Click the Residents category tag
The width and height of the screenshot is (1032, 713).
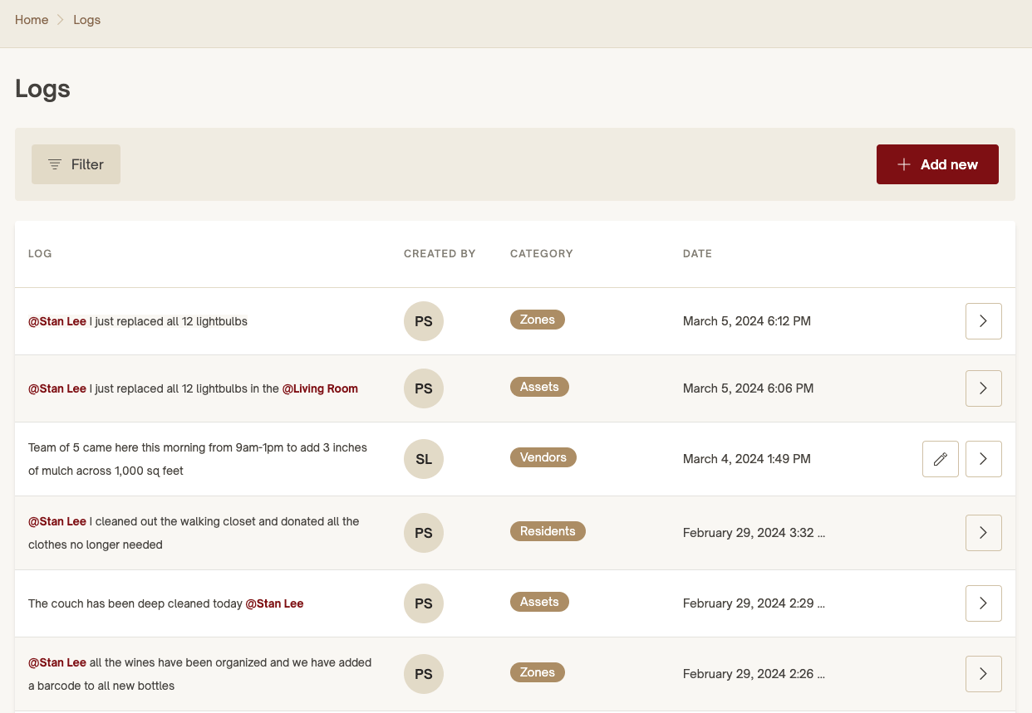tap(547, 531)
